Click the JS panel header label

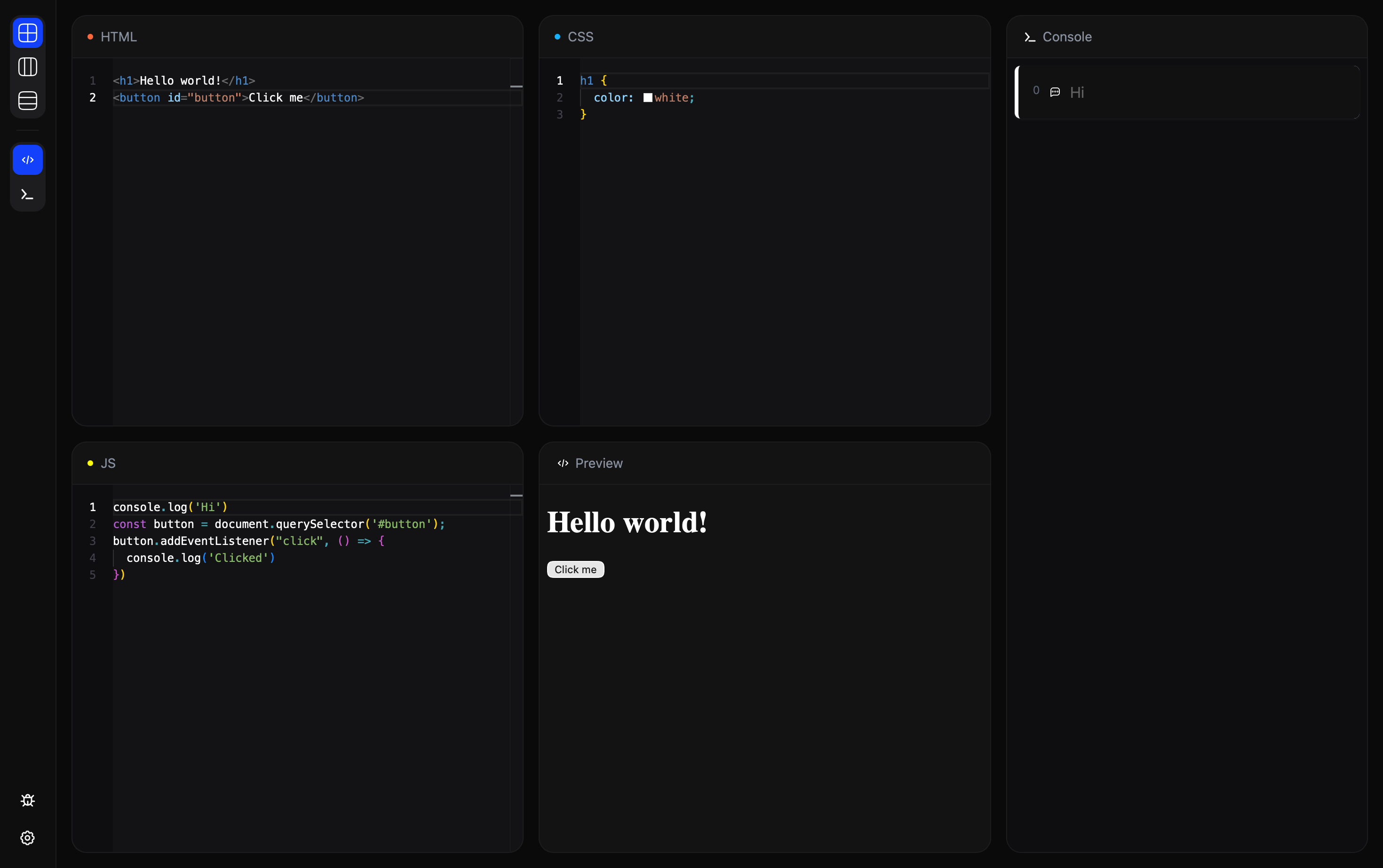(x=108, y=463)
